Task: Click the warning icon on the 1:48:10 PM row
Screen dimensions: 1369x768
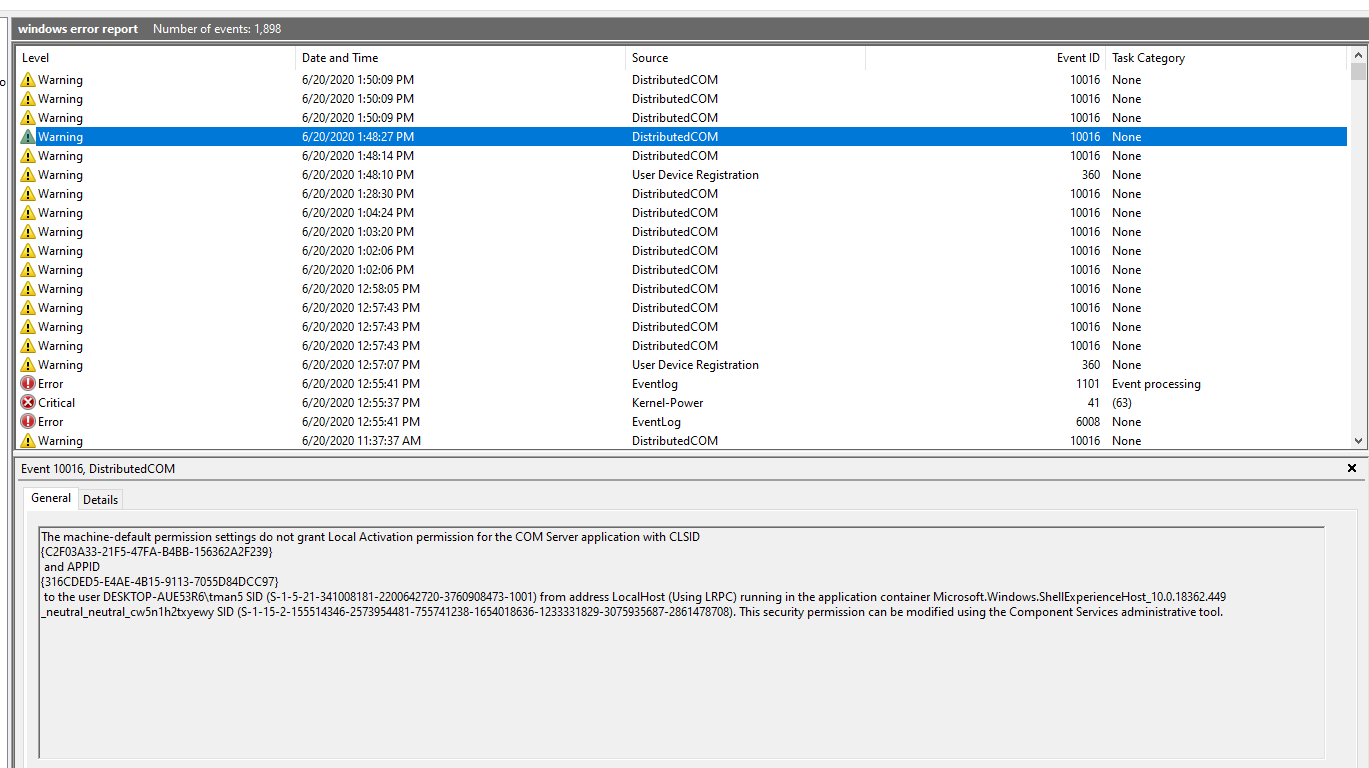Action: click(x=28, y=175)
